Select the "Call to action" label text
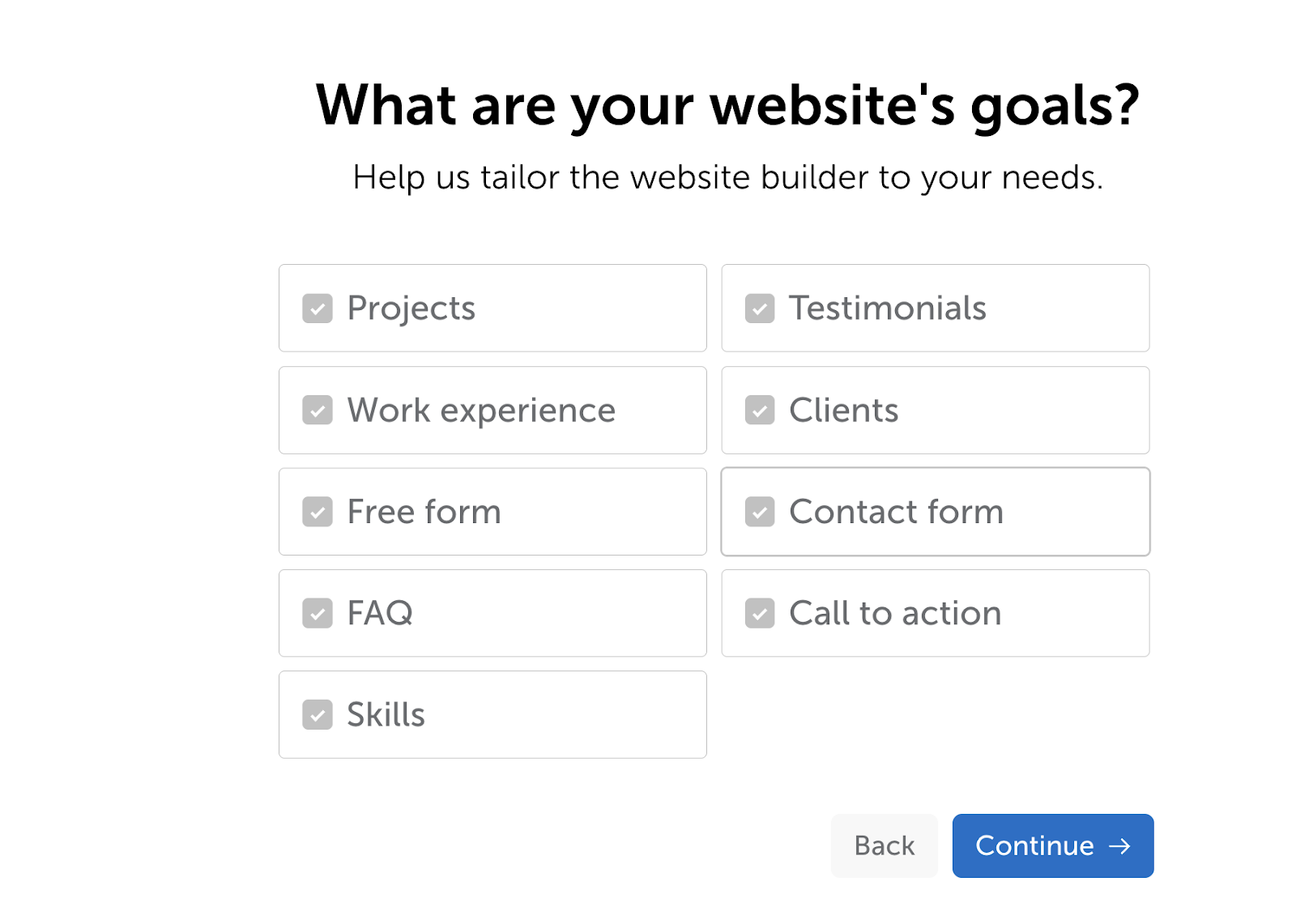1296x924 pixels. click(x=895, y=613)
